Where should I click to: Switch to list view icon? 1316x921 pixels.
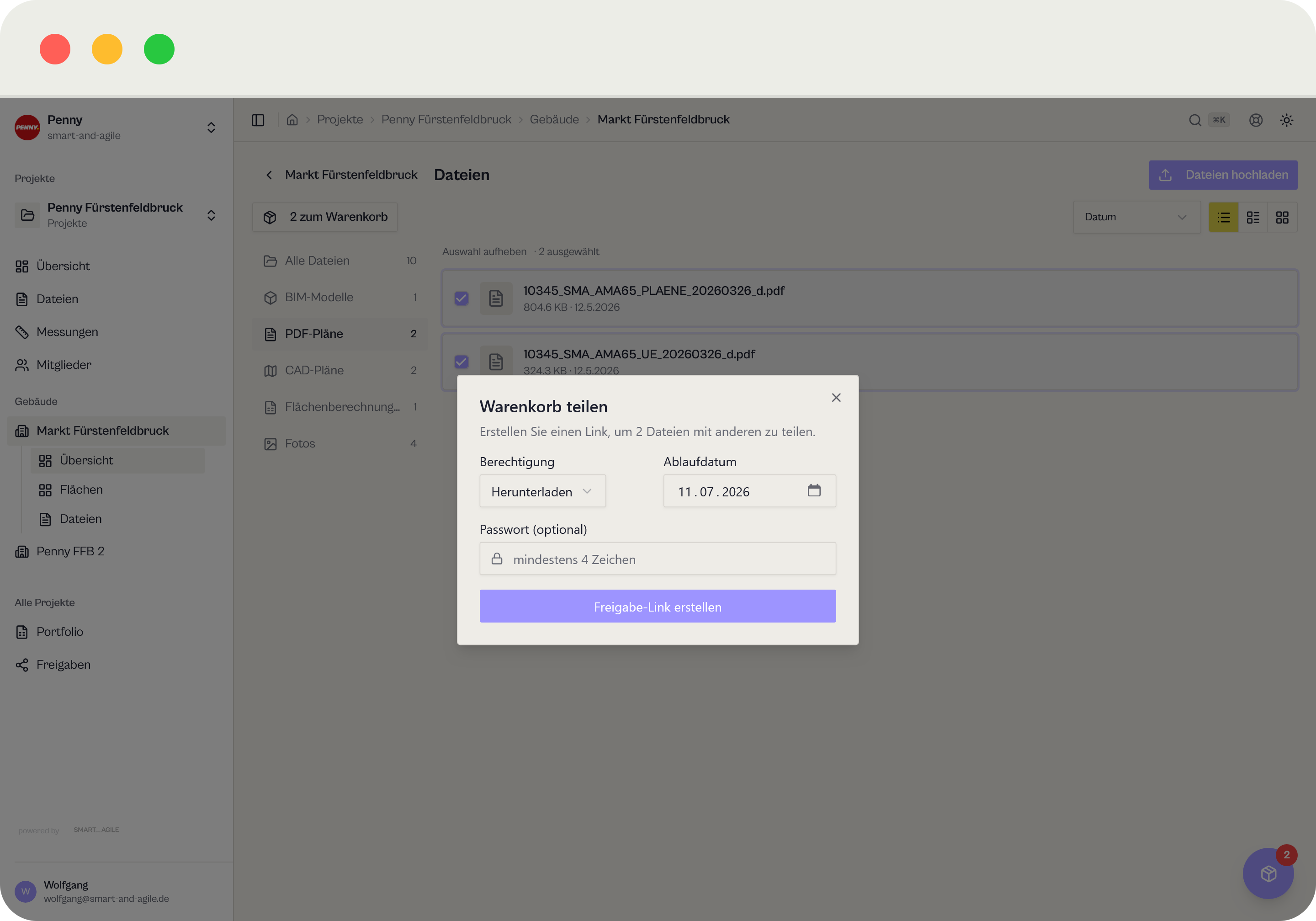[x=1224, y=218]
